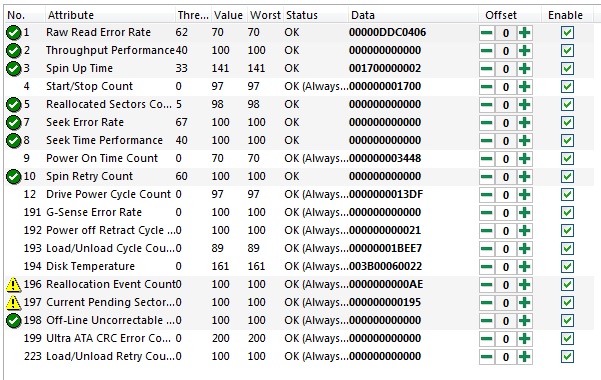Image resolution: width=601 pixels, height=380 pixels.
Task: Uncheck Enable for Spin Up Time
Action: [x=567, y=69]
